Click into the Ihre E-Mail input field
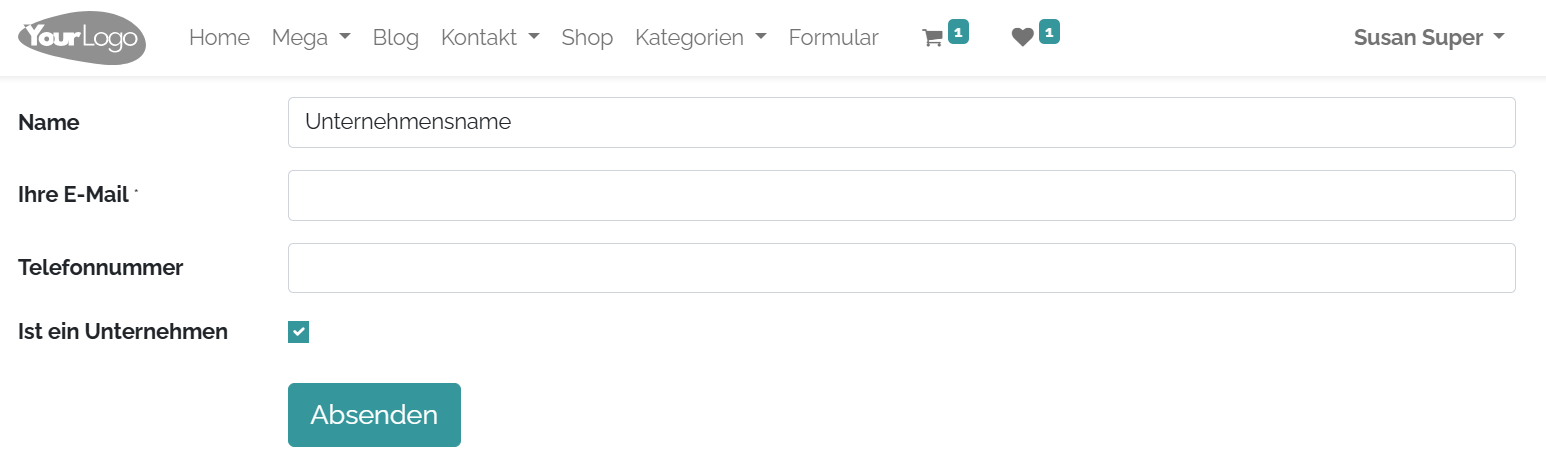This screenshot has height=457, width=1546. click(901, 195)
